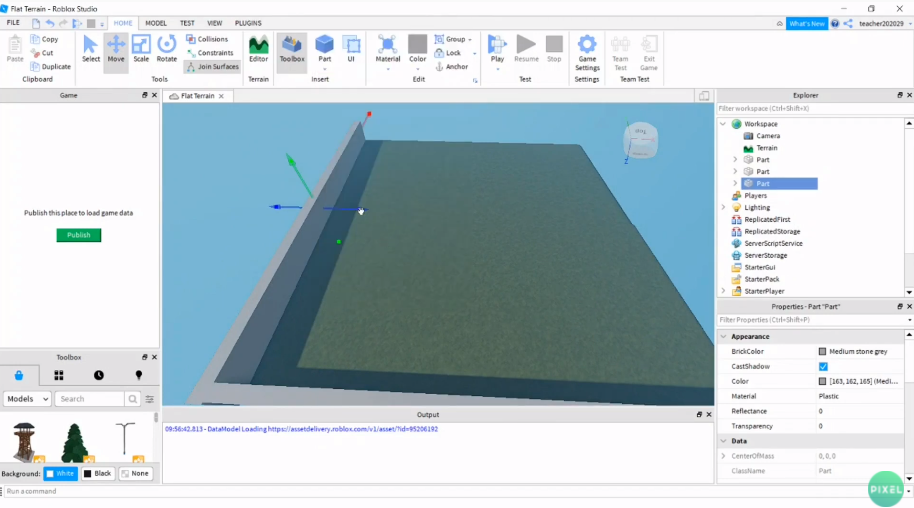Select the Move tool
The width and height of the screenshot is (914, 508).
(116, 49)
